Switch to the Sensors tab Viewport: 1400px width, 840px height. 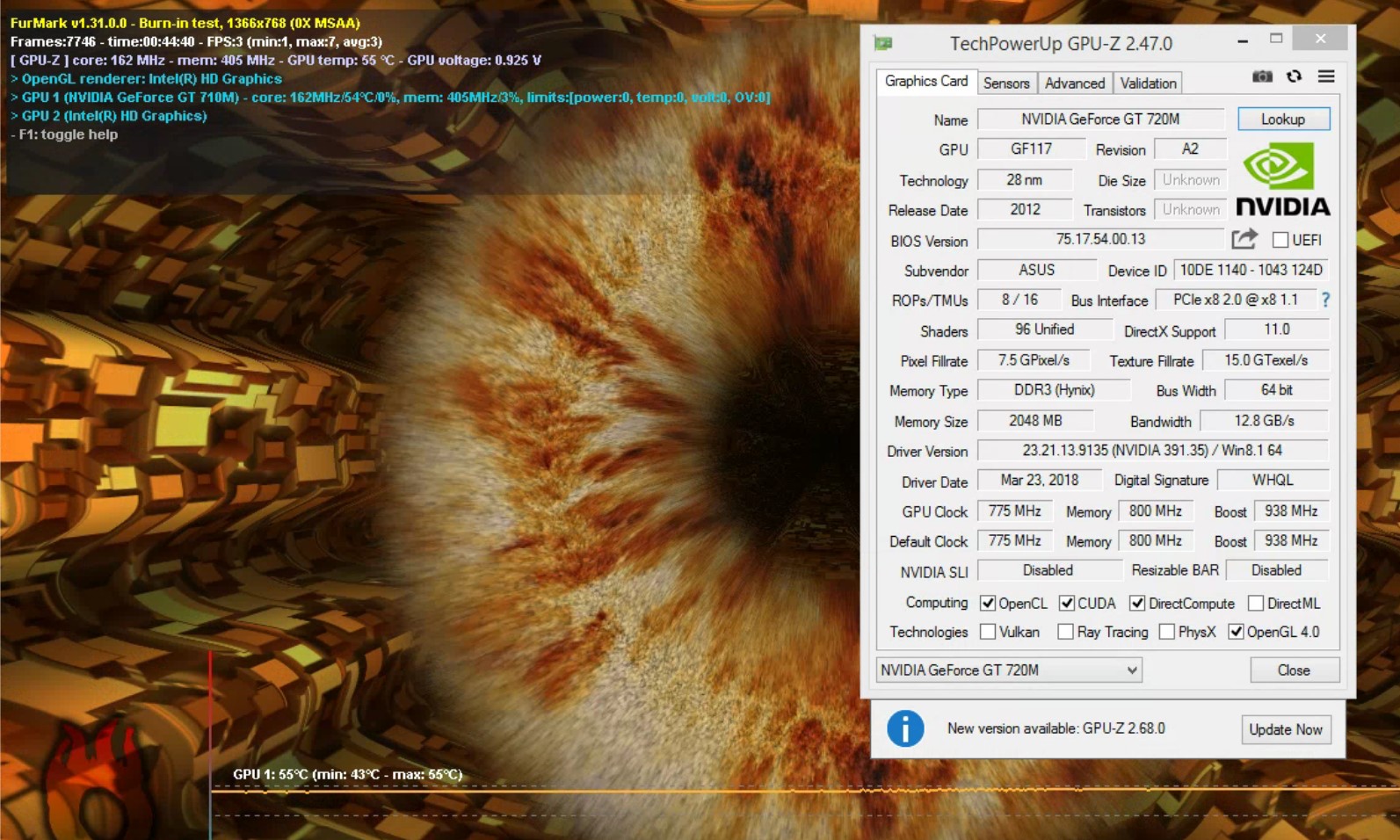1006,83
